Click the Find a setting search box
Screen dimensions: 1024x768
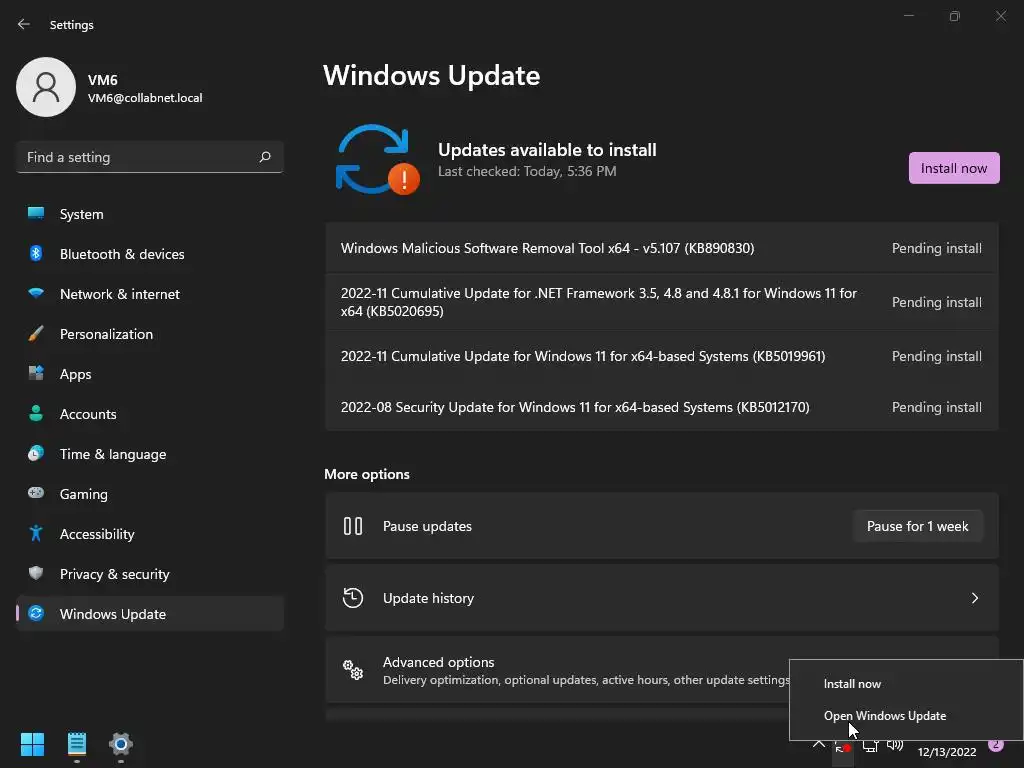tap(150, 157)
